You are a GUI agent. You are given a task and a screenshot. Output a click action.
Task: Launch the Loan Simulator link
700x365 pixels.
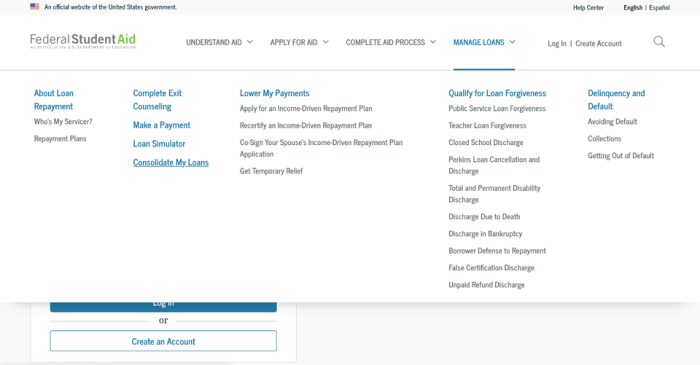[x=159, y=144]
